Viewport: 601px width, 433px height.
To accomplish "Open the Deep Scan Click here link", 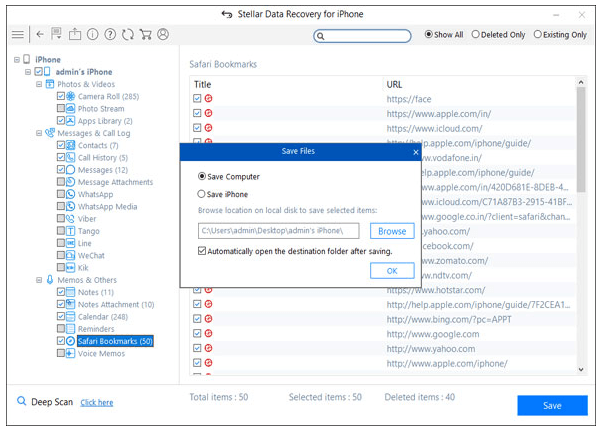I will coord(97,402).
